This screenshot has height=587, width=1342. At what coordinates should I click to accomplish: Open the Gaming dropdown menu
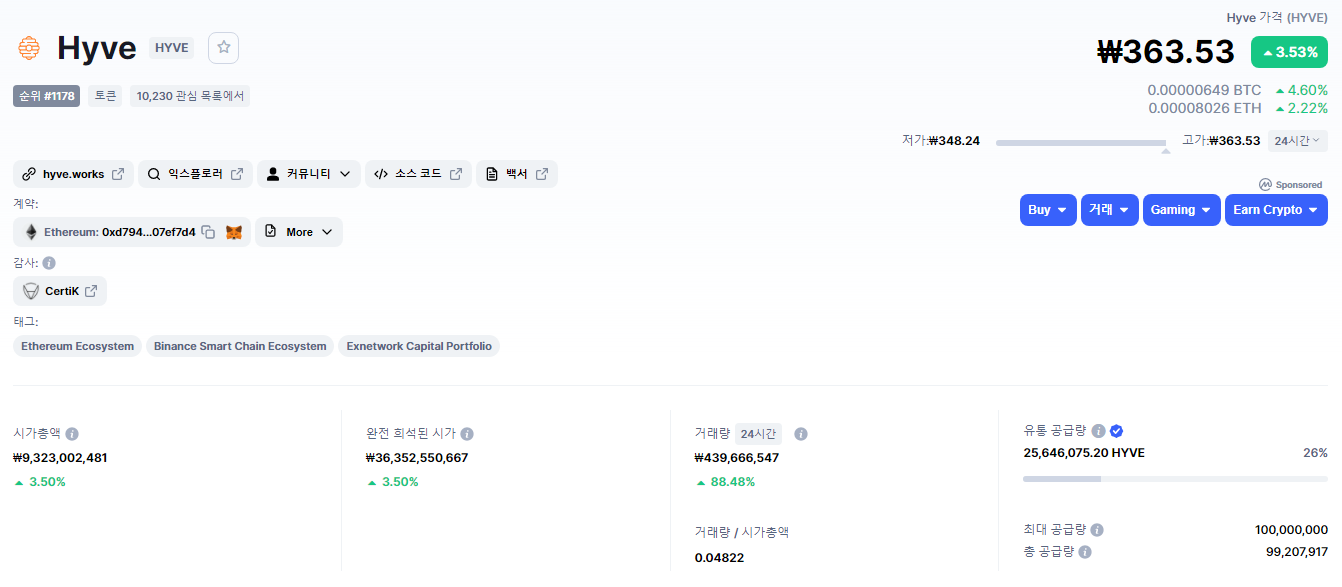click(x=1181, y=210)
